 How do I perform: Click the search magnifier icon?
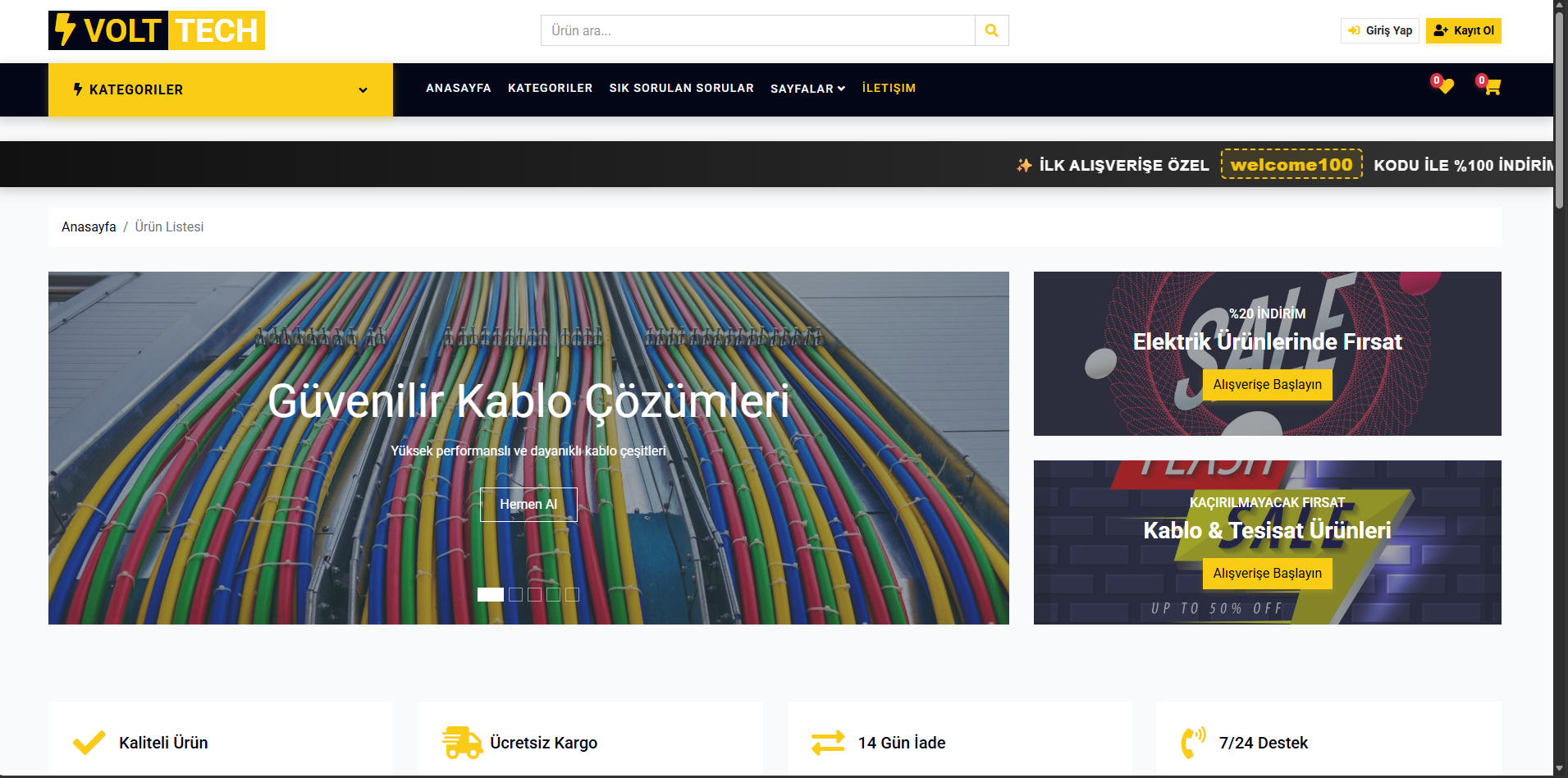991,30
